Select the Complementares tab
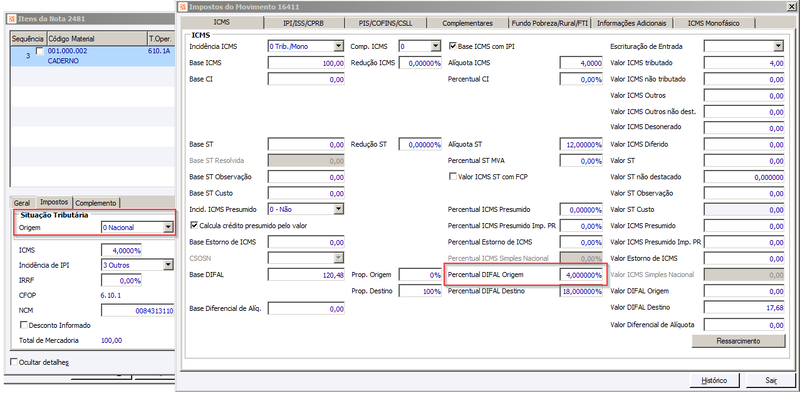800x393 pixels. coord(467,23)
